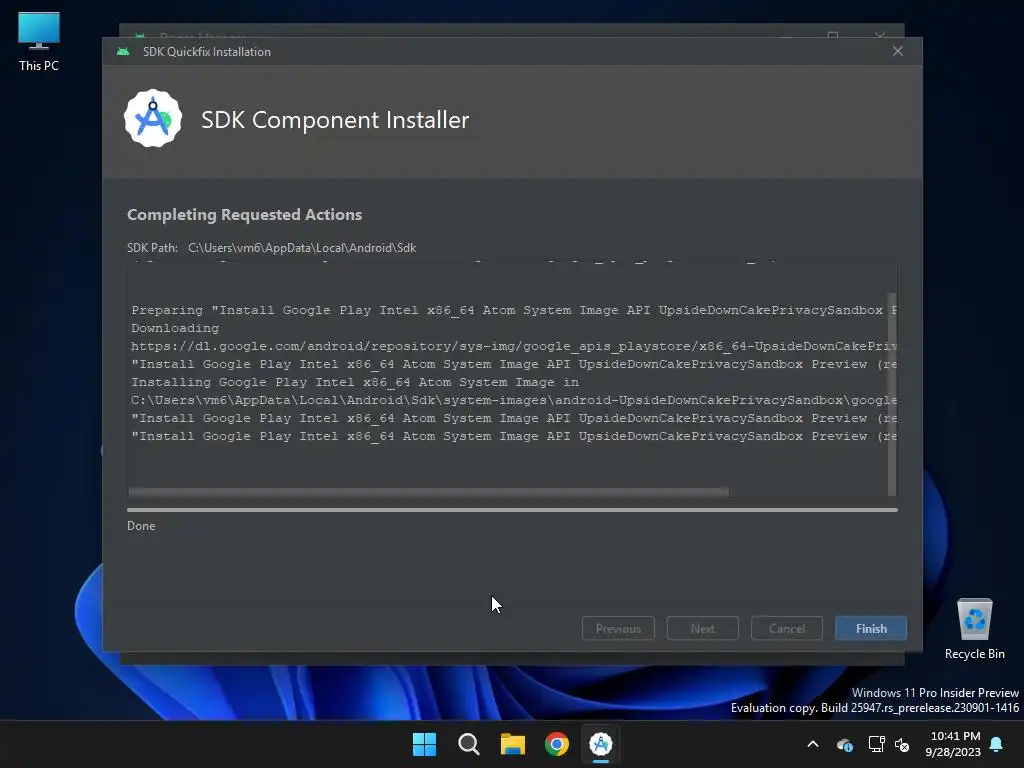Click 'Completing Requested Actions' heading
This screenshot has height=768, width=1024.
[x=244, y=214]
